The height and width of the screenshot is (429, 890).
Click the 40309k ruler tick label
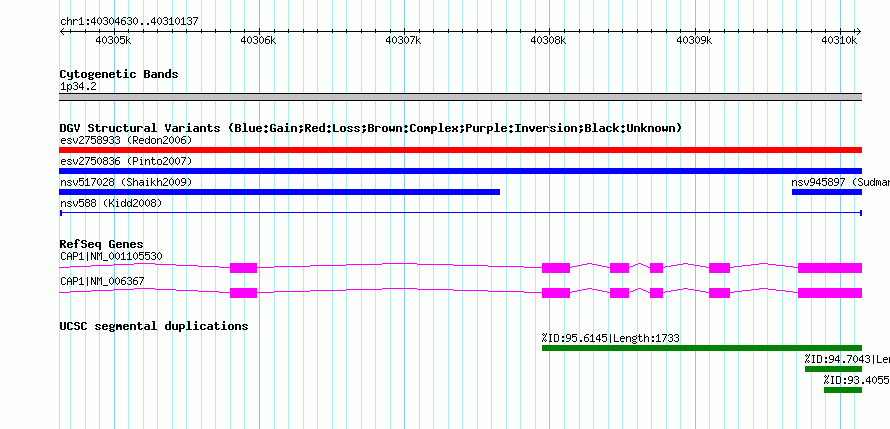[694, 40]
